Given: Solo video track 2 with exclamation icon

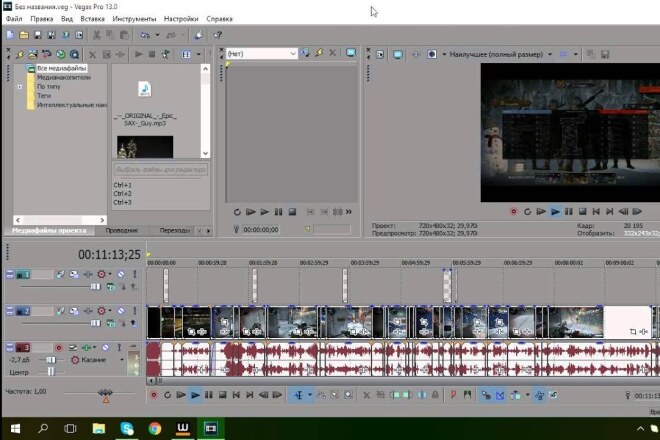Looking at the screenshot, I should point(135,311).
